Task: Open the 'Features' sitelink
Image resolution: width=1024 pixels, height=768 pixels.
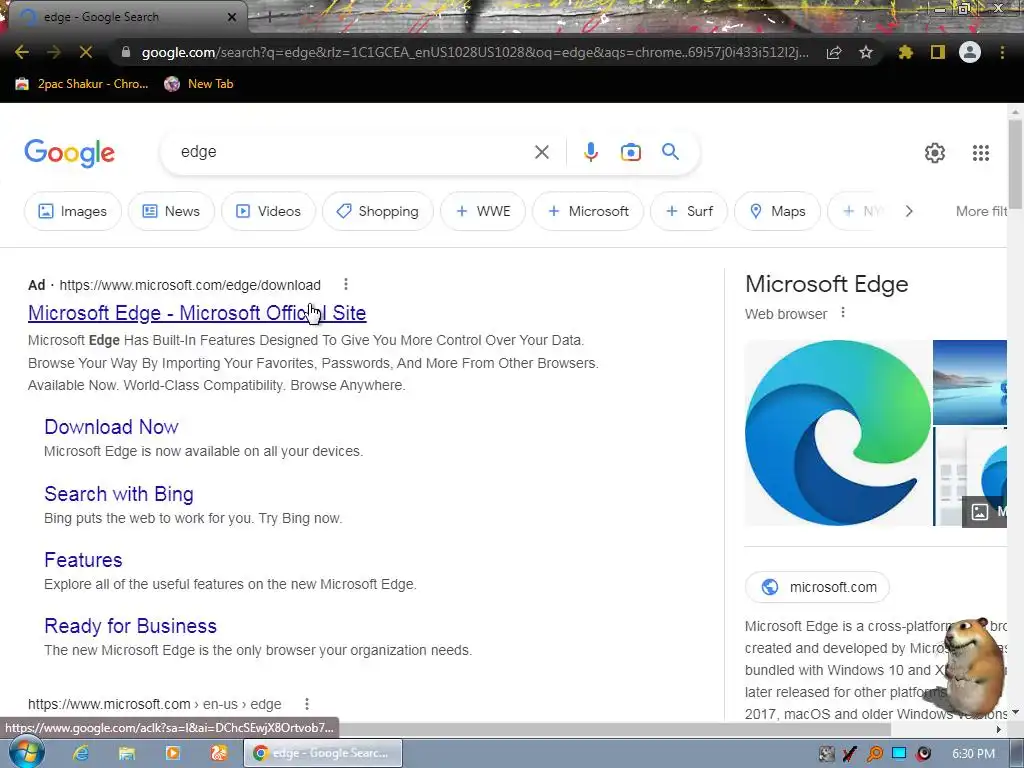Action: (83, 560)
